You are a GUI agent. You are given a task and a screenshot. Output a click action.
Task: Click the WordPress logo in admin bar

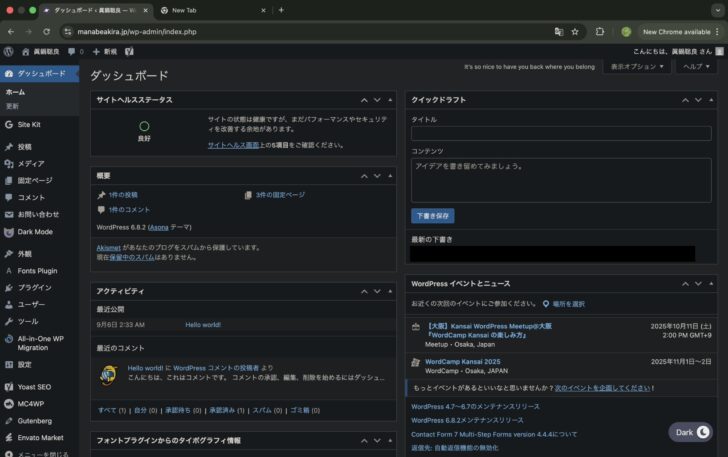pos(8,51)
